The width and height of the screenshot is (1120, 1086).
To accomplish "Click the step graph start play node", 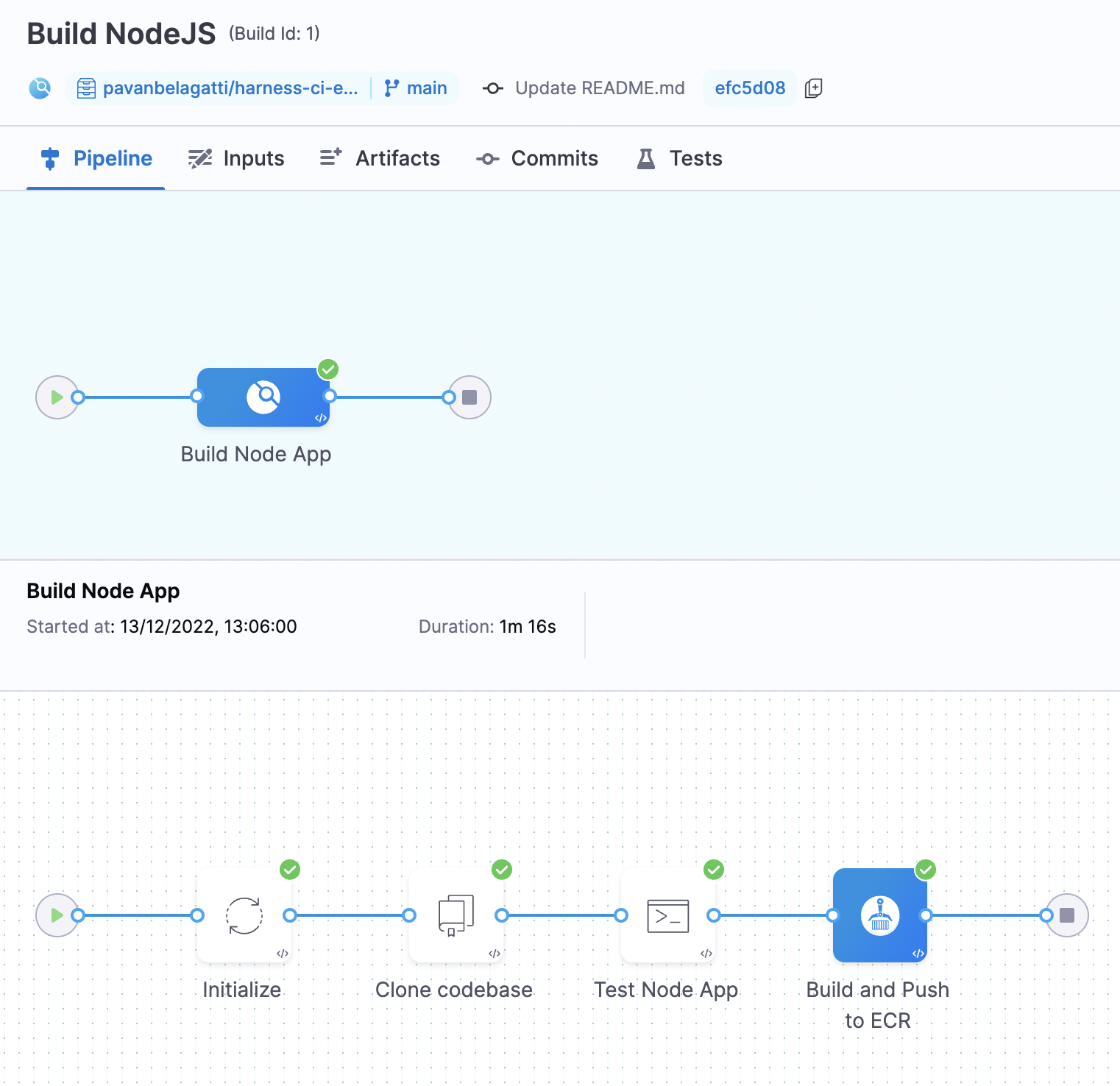I will pos(57,915).
